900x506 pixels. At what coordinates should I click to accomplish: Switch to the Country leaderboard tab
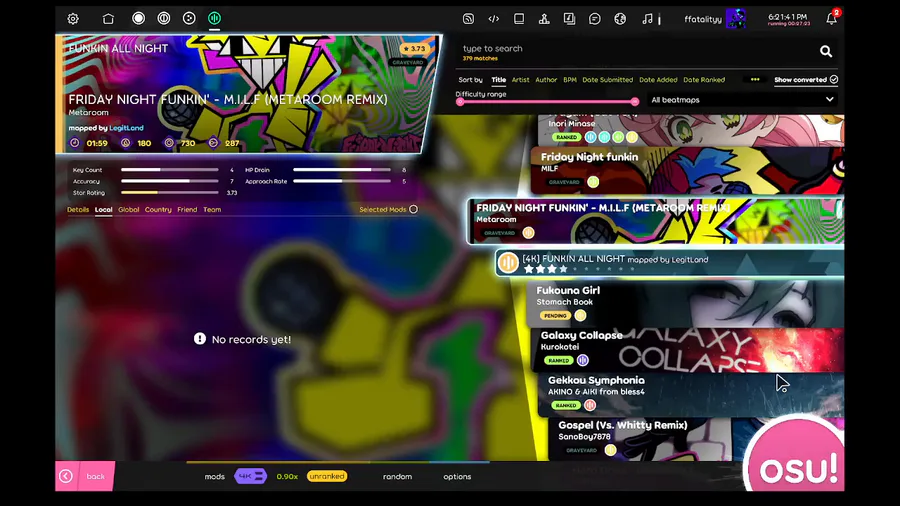pyautogui.click(x=158, y=209)
